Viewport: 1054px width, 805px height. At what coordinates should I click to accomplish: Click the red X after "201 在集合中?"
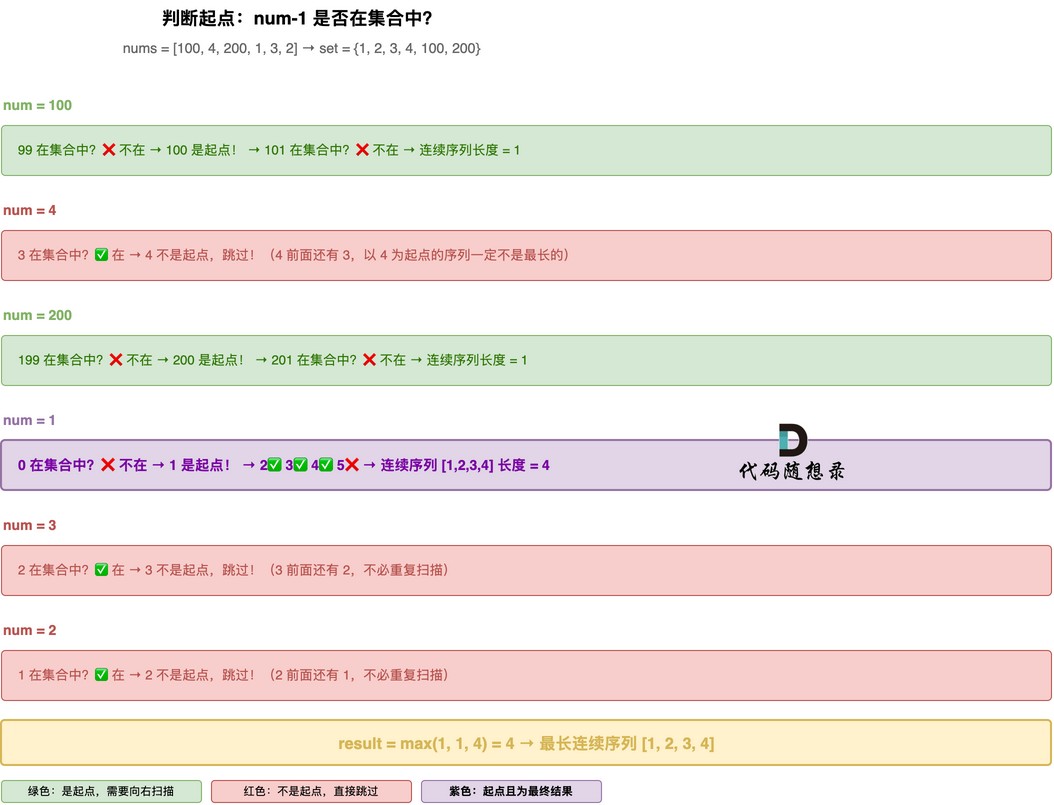tap(369, 360)
